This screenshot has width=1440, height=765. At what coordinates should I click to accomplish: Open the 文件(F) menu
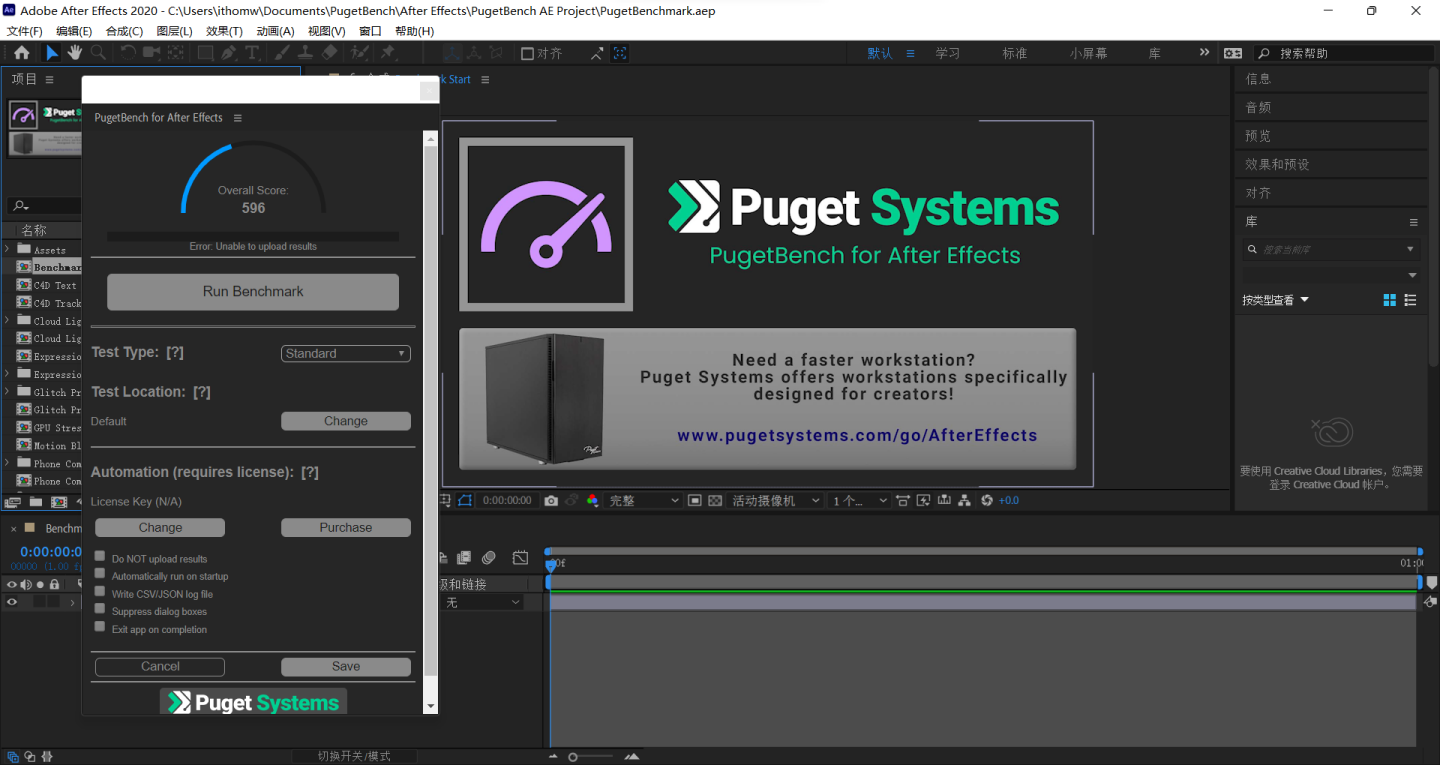click(x=24, y=31)
